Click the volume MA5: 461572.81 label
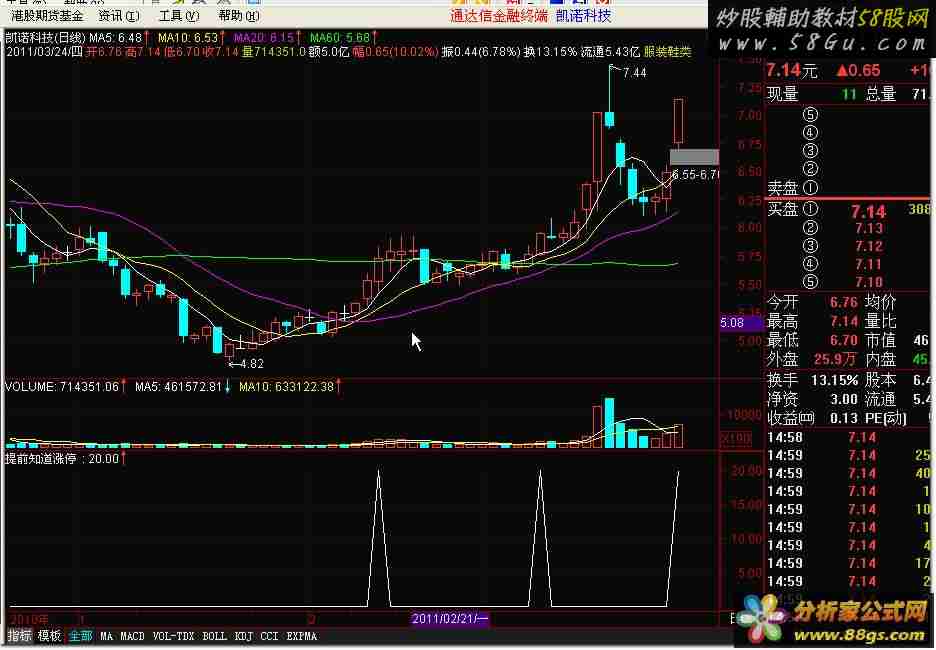Image resolution: width=936 pixels, height=650 pixels. click(x=178, y=387)
